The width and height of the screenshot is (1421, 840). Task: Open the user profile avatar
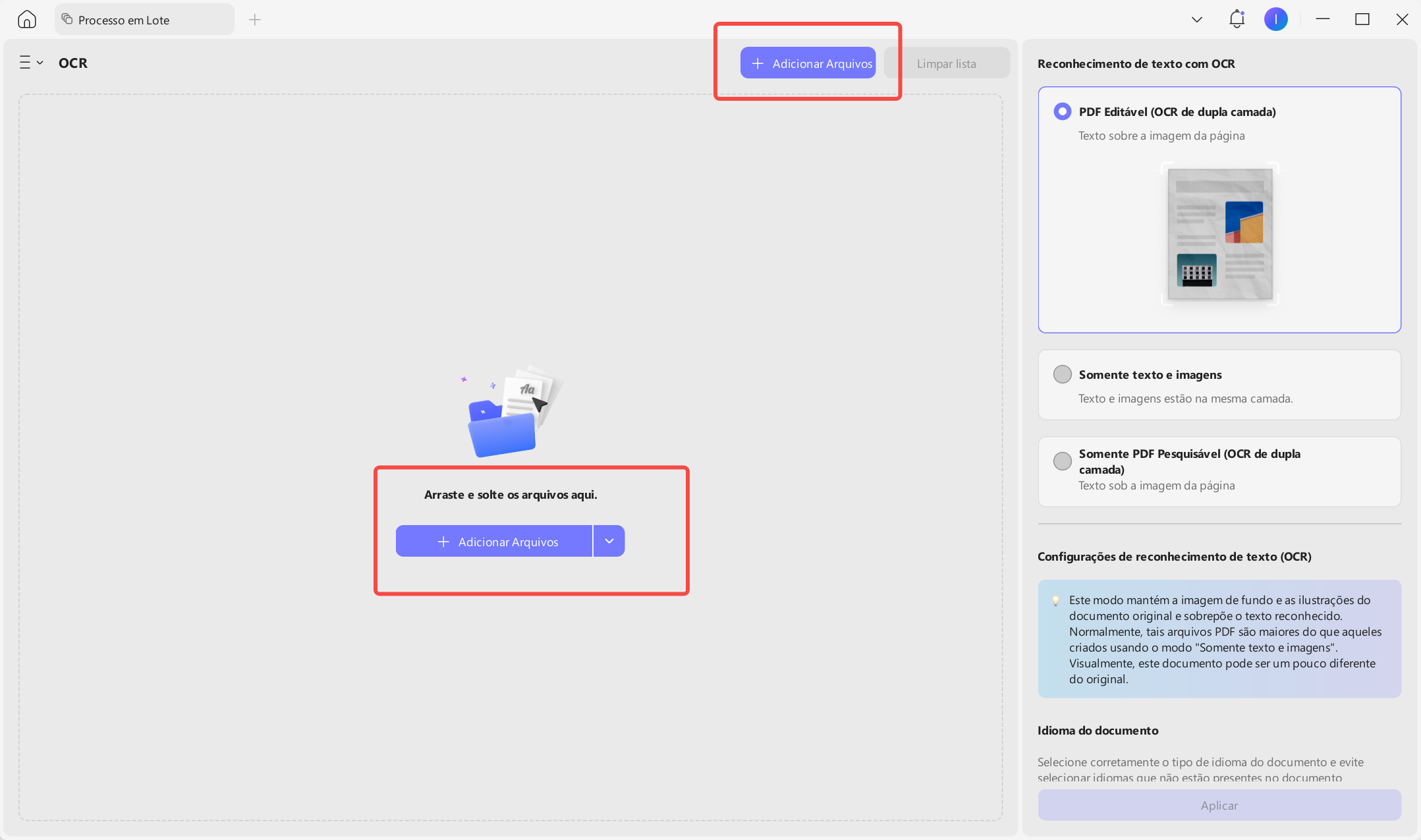1275,19
